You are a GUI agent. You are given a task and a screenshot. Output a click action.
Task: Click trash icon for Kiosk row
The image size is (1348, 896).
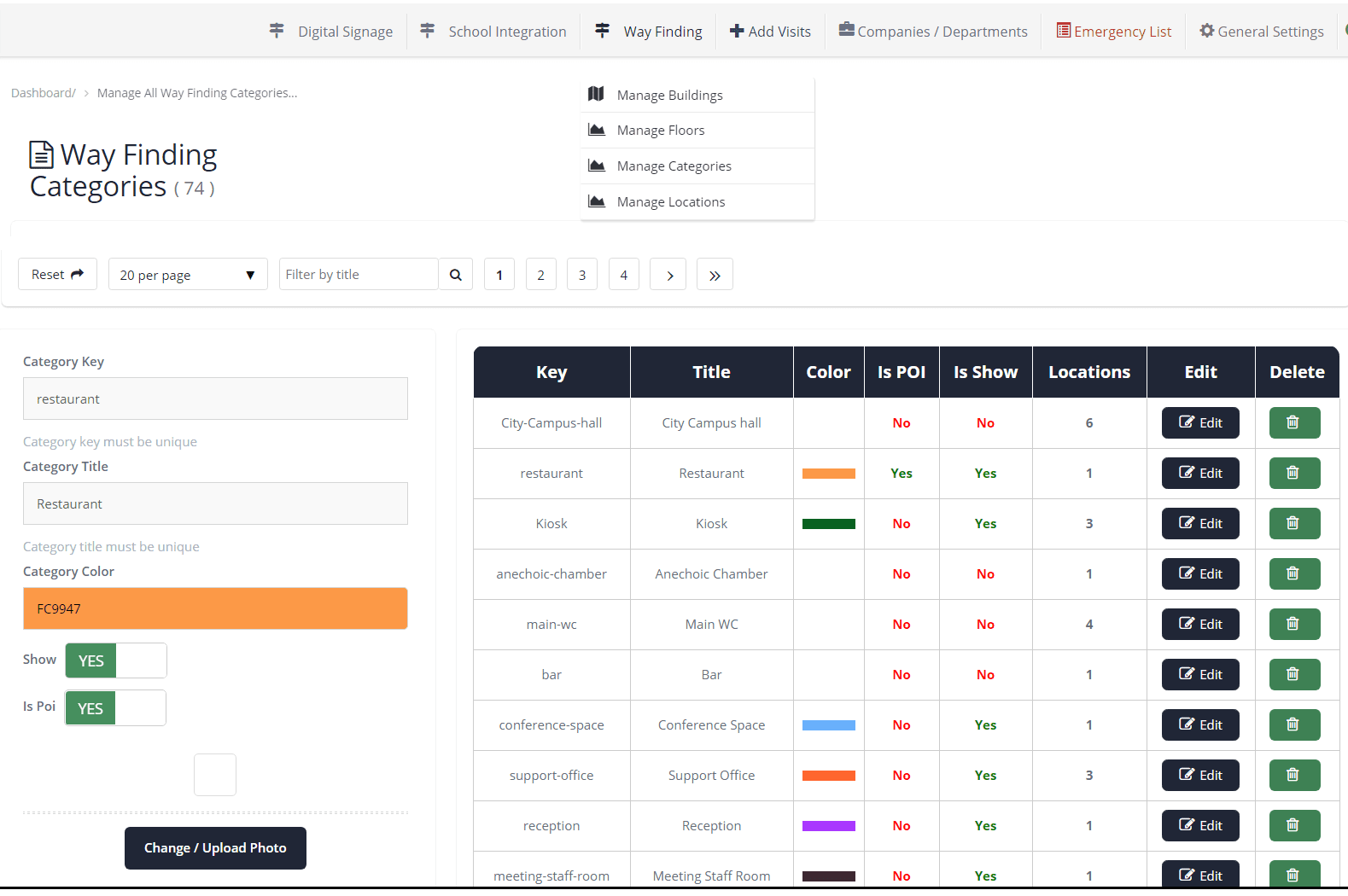[x=1293, y=523]
